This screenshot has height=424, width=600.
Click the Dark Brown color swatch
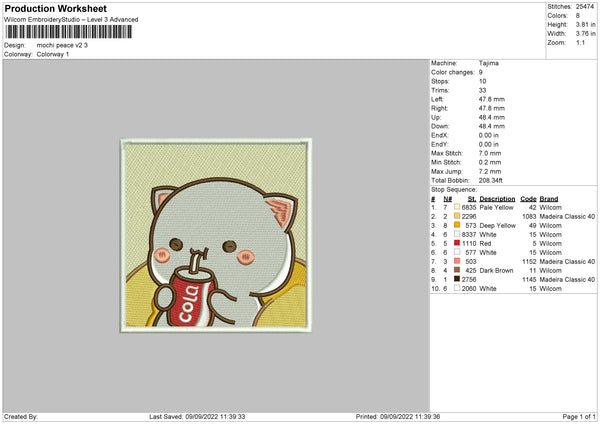pyautogui.click(x=457, y=270)
